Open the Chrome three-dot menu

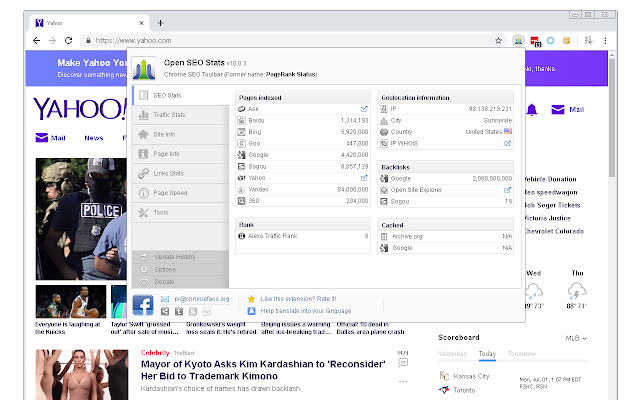pyautogui.click(x=605, y=40)
